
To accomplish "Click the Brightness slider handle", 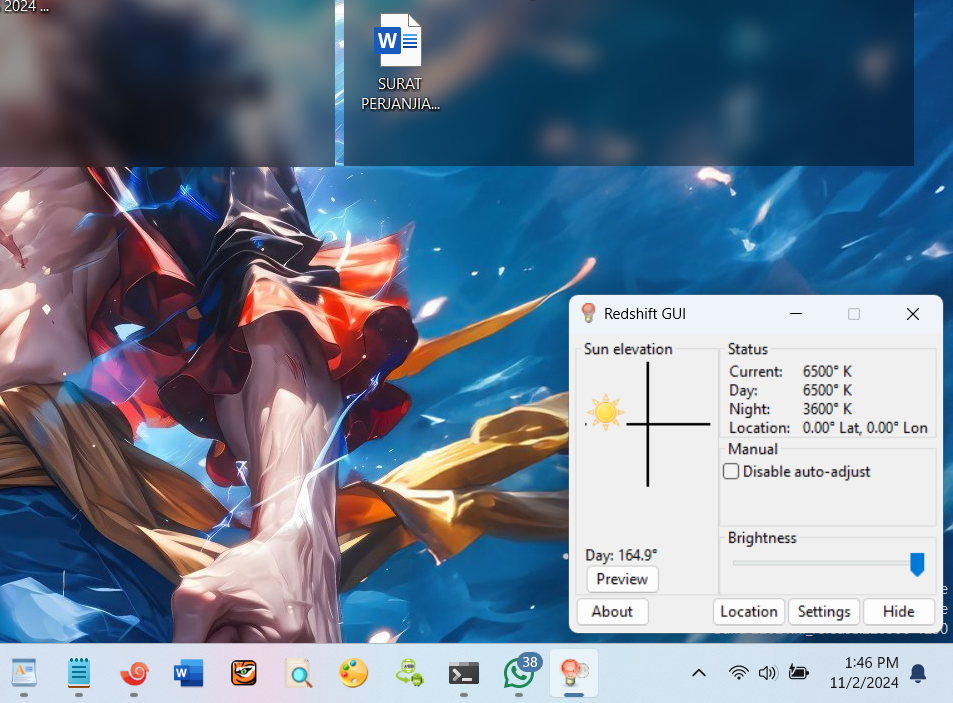I will [917, 564].
